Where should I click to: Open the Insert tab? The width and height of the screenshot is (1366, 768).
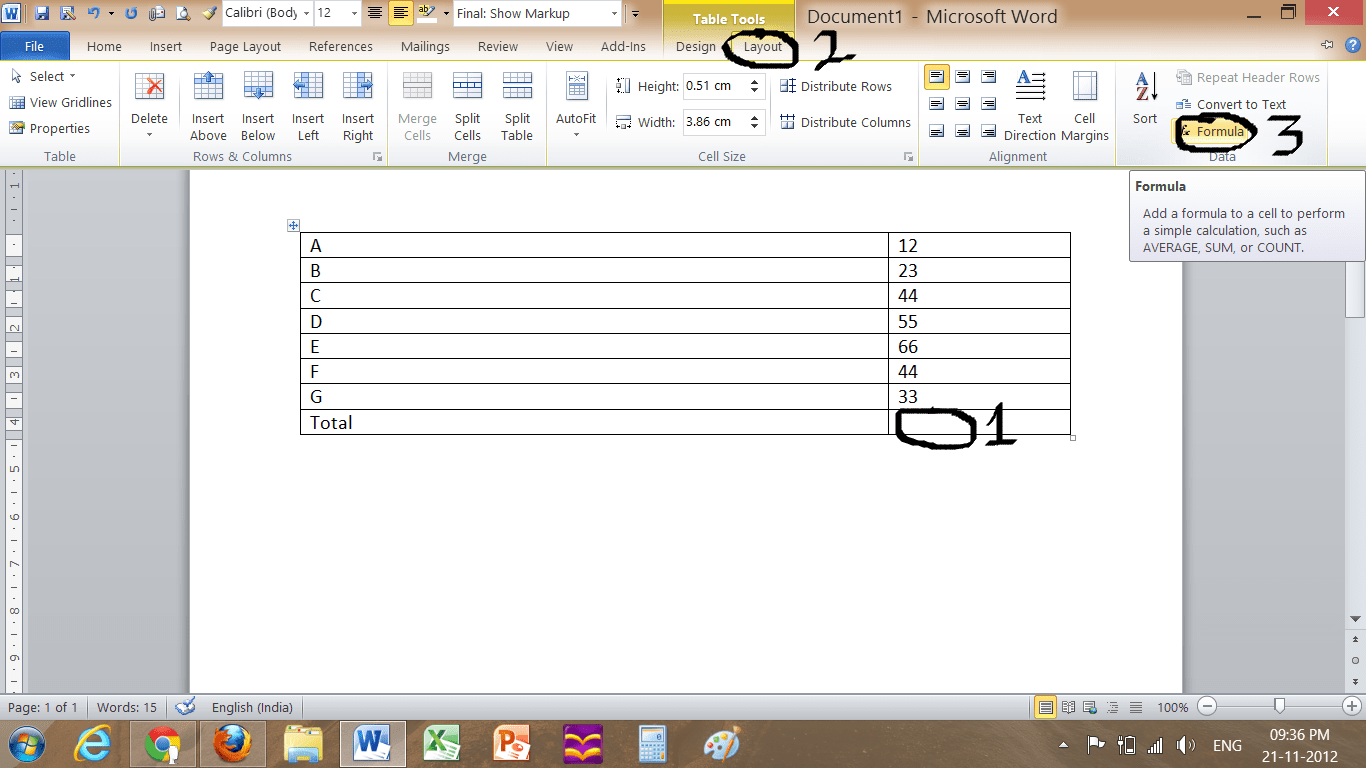pyautogui.click(x=166, y=46)
